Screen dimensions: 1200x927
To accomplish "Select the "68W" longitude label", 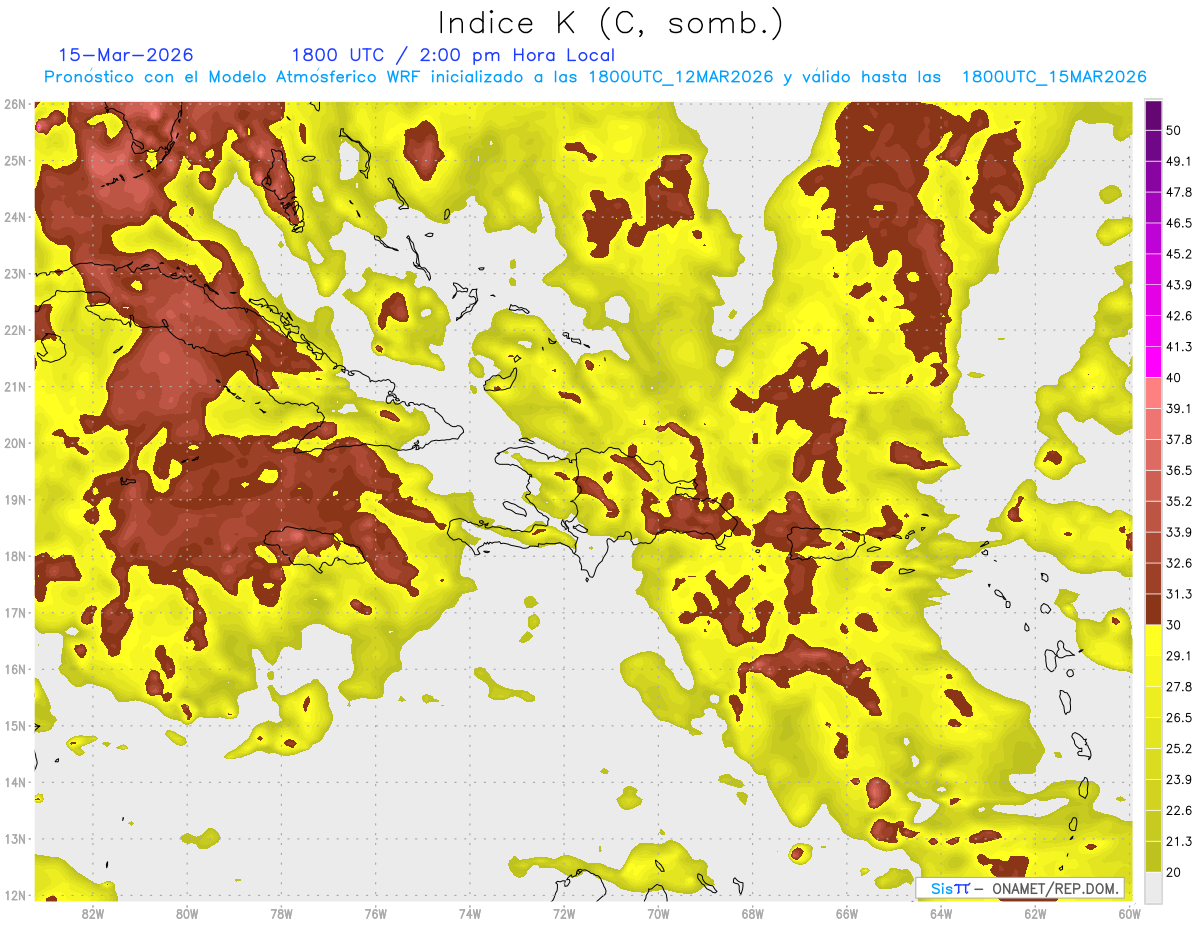I will pos(753,913).
